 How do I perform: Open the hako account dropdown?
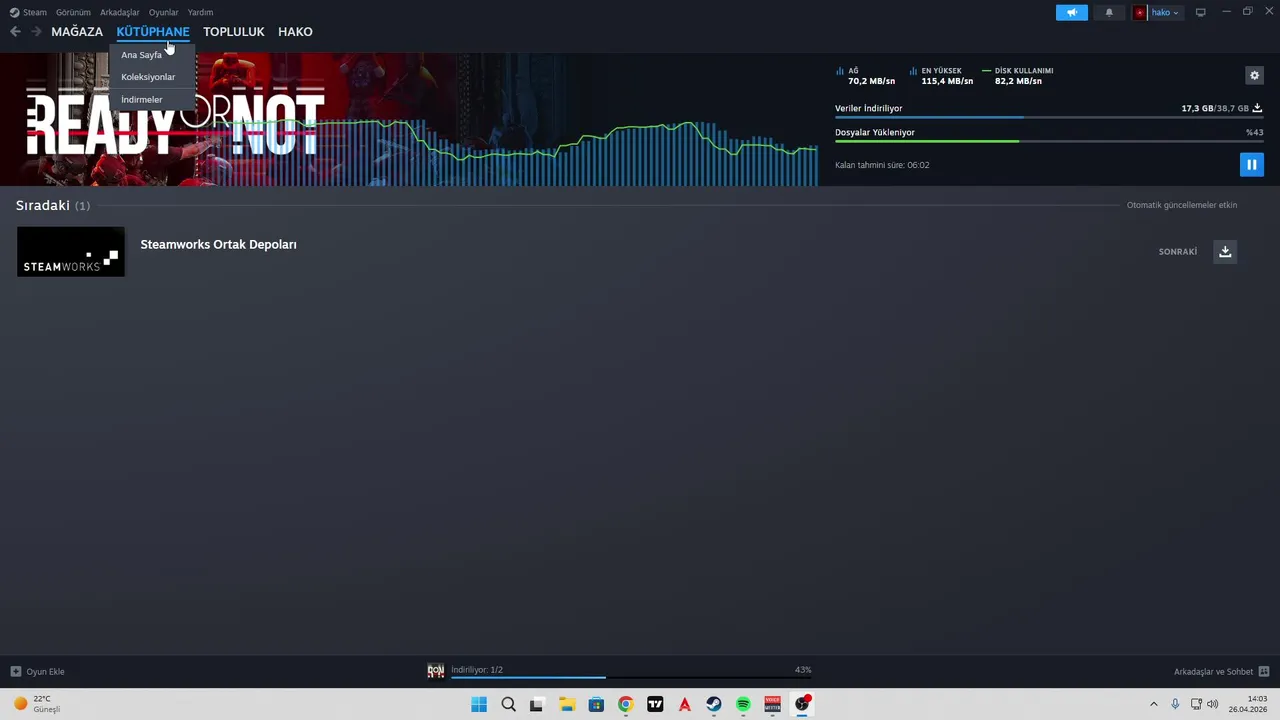(1165, 12)
